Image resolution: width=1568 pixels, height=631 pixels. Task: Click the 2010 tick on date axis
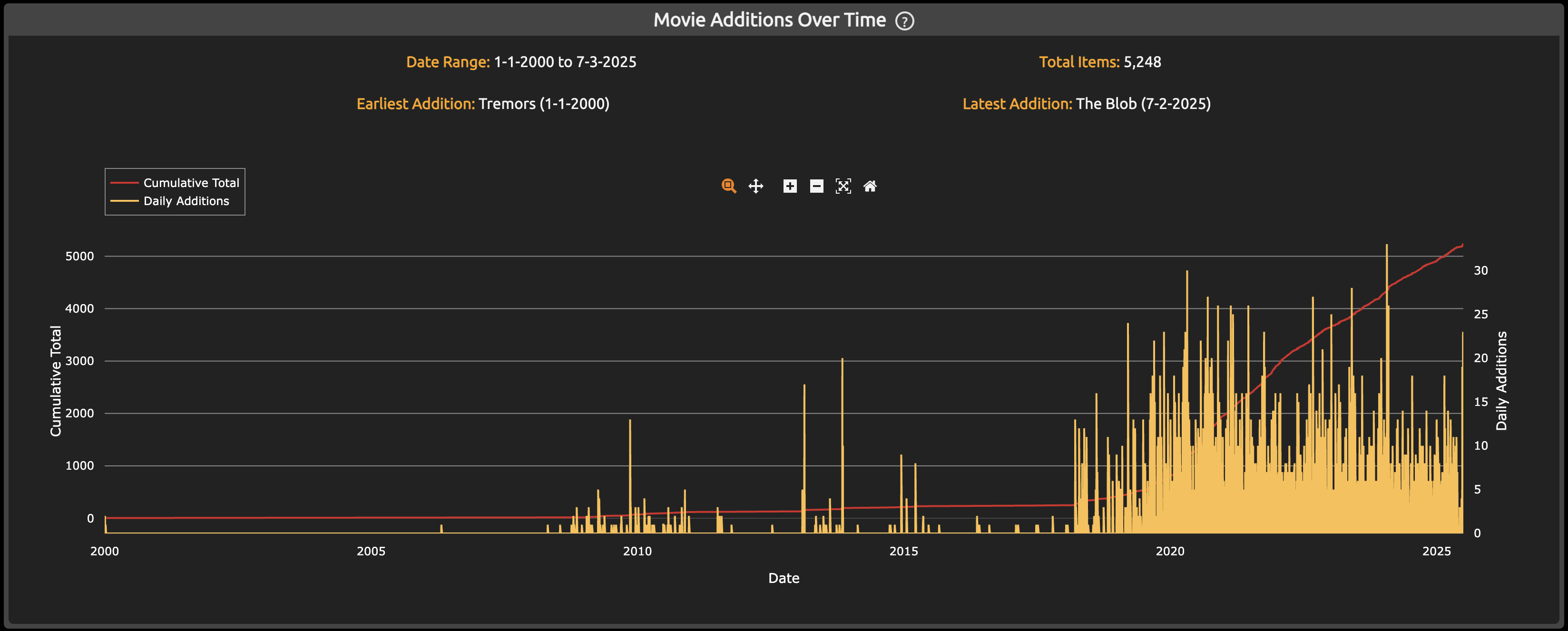[x=637, y=551]
